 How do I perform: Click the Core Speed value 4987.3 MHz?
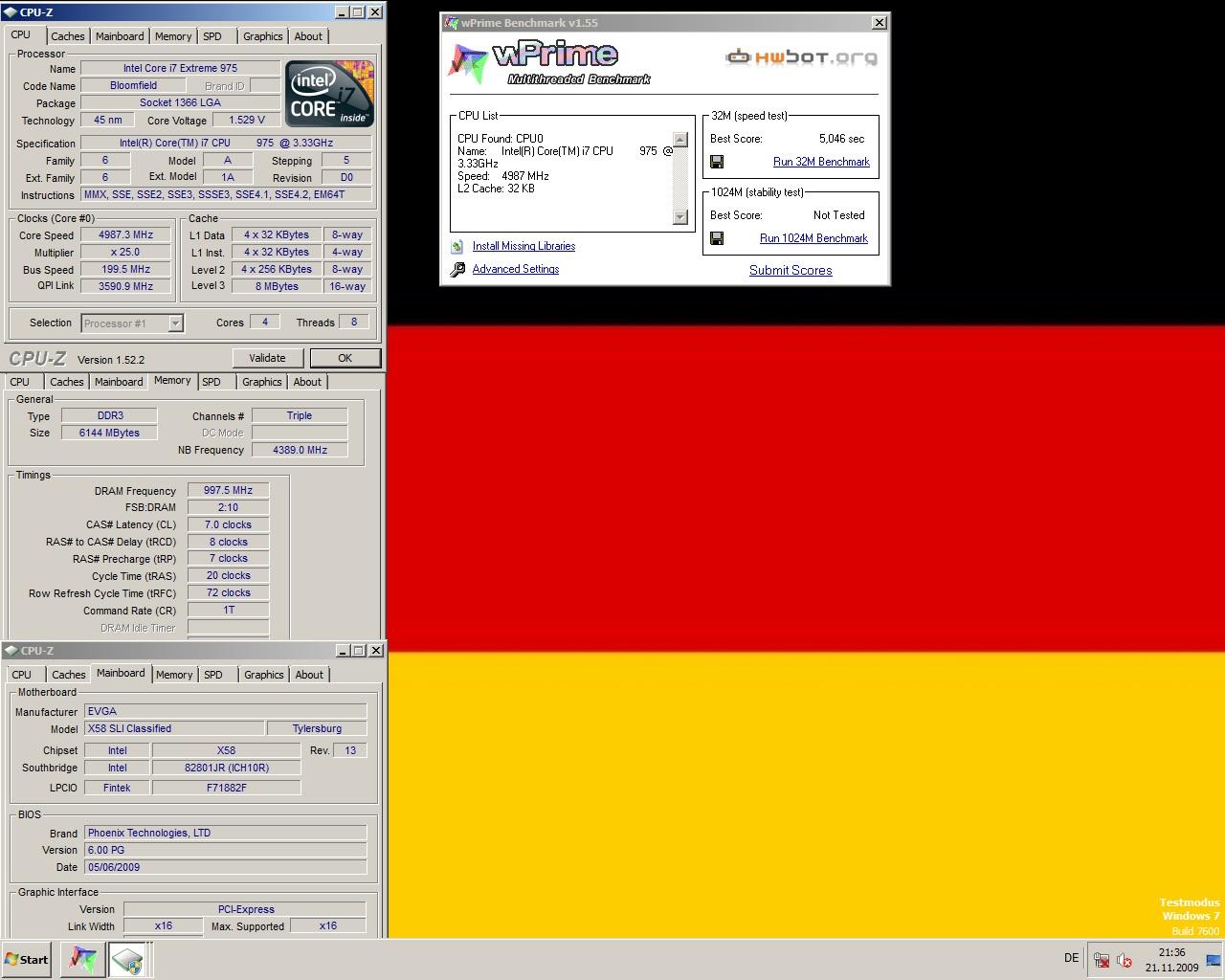tap(126, 235)
